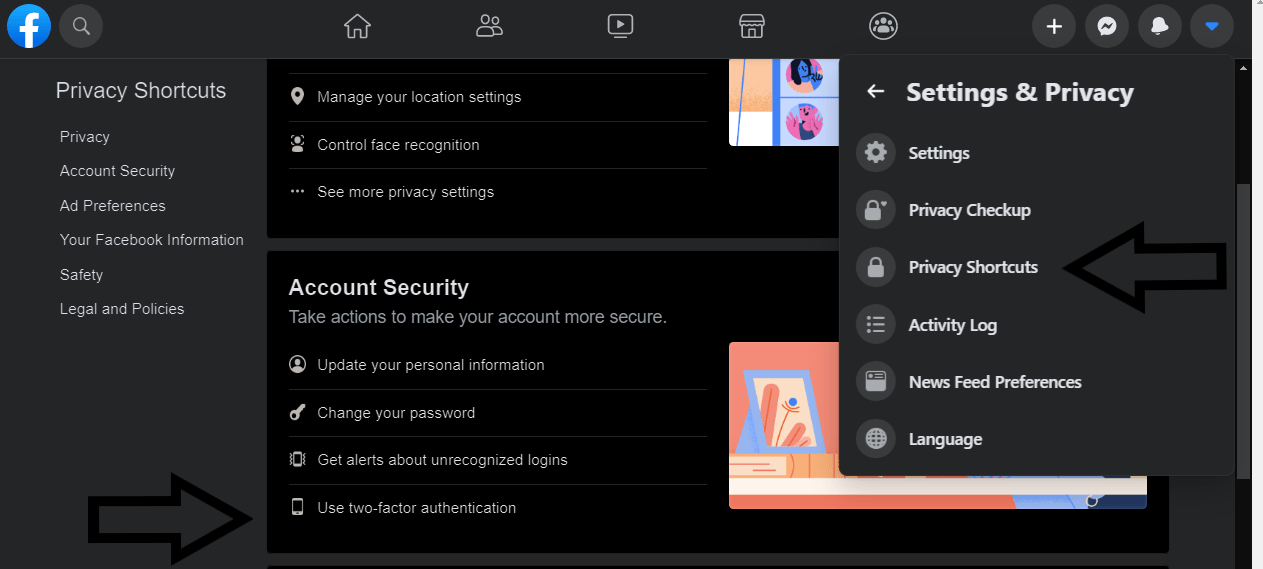Click the three-dots icon by See more
Viewport: 1263px width, 569px height.
click(x=297, y=191)
